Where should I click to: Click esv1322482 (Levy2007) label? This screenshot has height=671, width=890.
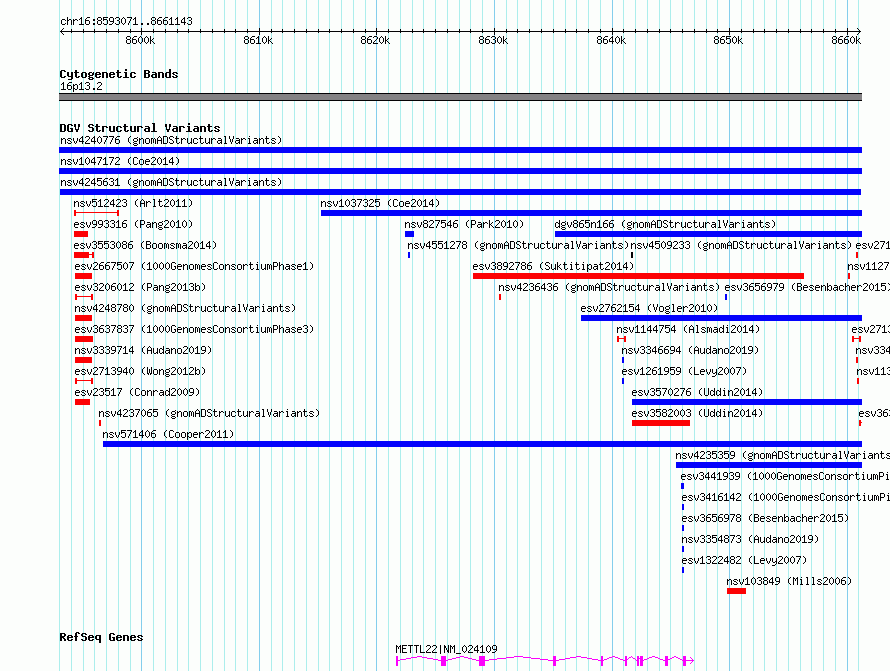(x=744, y=560)
